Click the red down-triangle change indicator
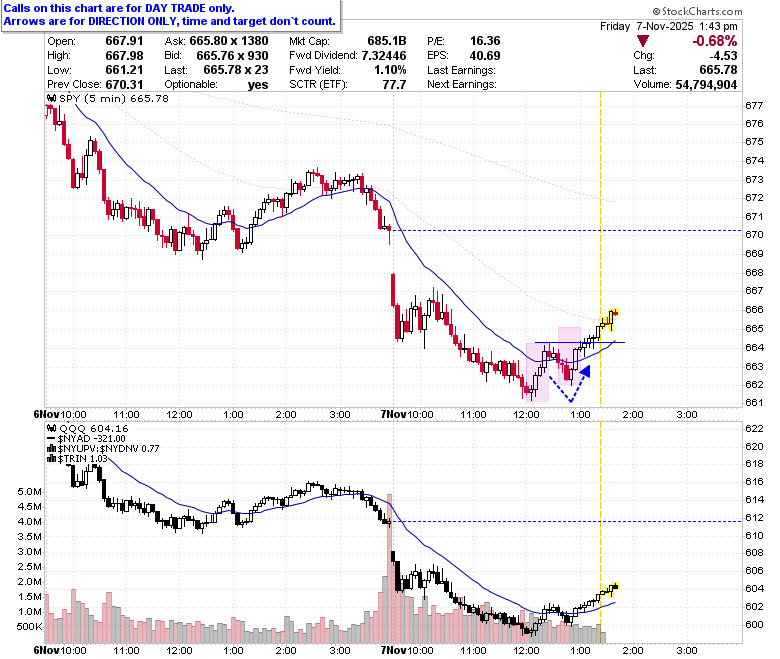The height and width of the screenshot is (659, 780). coord(643,41)
